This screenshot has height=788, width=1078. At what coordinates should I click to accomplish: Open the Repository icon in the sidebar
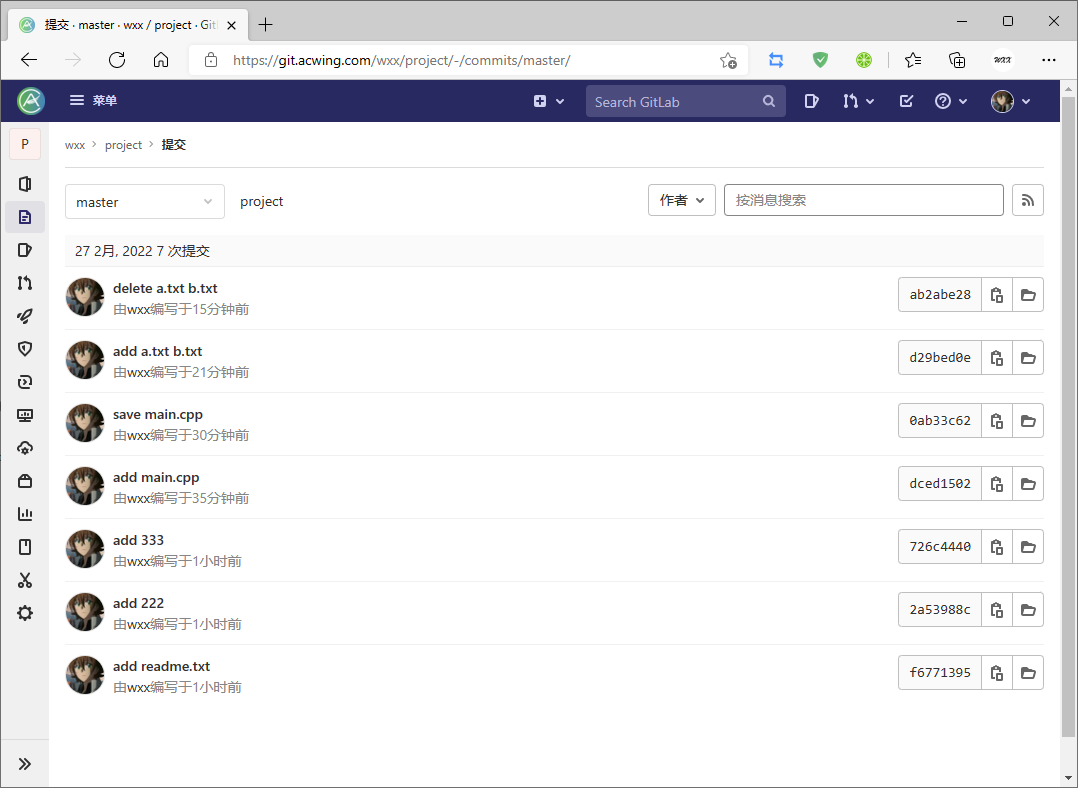coord(25,217)
